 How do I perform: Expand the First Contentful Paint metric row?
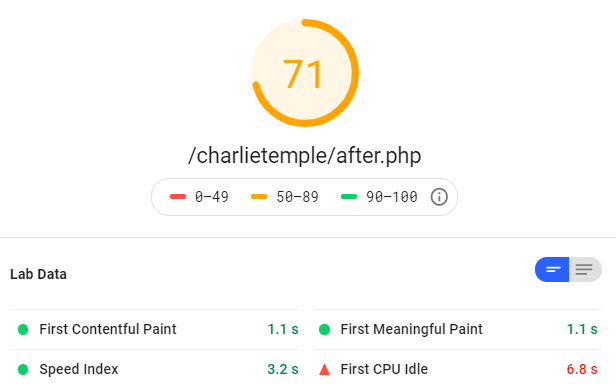155,329
